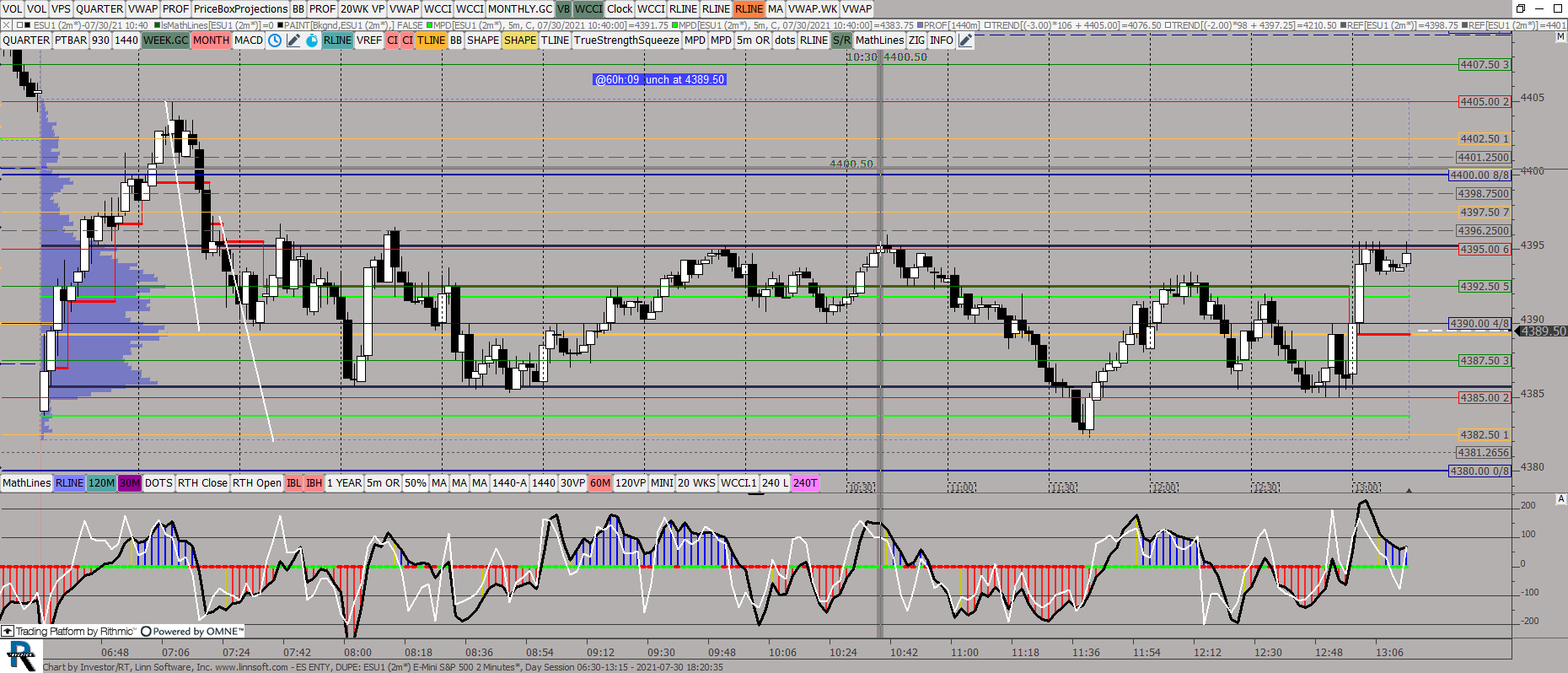1568x673 pixels.
Task: Click the INFO button
Action: [x=942, y=40]
